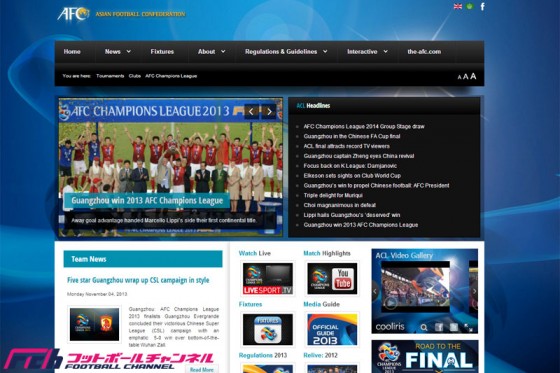This screenshot has width=560, height=373.
Task: Open headline Guangzhou captain Zheng eyes China revival
Action: pyautogui.click(x=359, y=156)
